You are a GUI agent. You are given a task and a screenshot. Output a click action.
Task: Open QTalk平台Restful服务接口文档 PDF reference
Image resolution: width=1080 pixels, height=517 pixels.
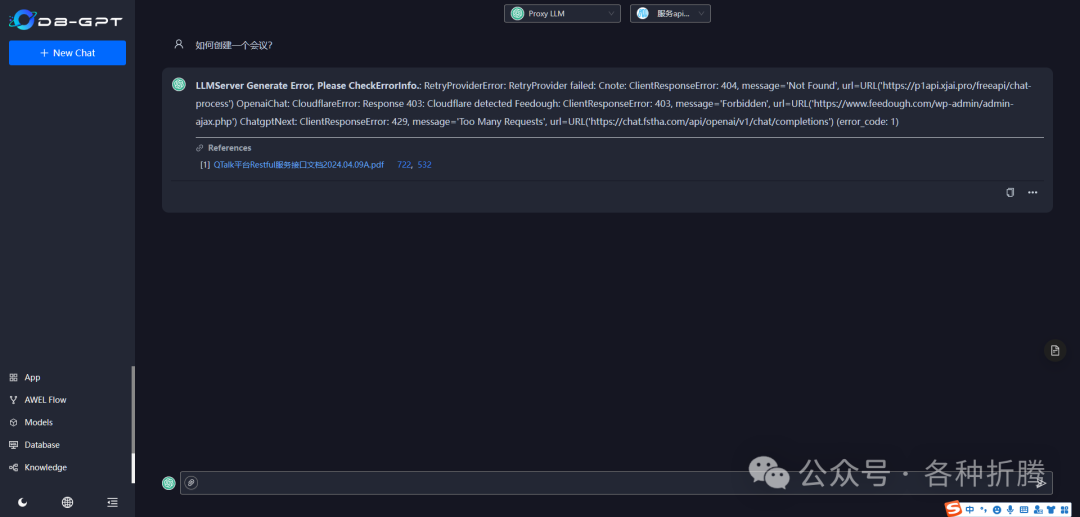tap(298, 165)
